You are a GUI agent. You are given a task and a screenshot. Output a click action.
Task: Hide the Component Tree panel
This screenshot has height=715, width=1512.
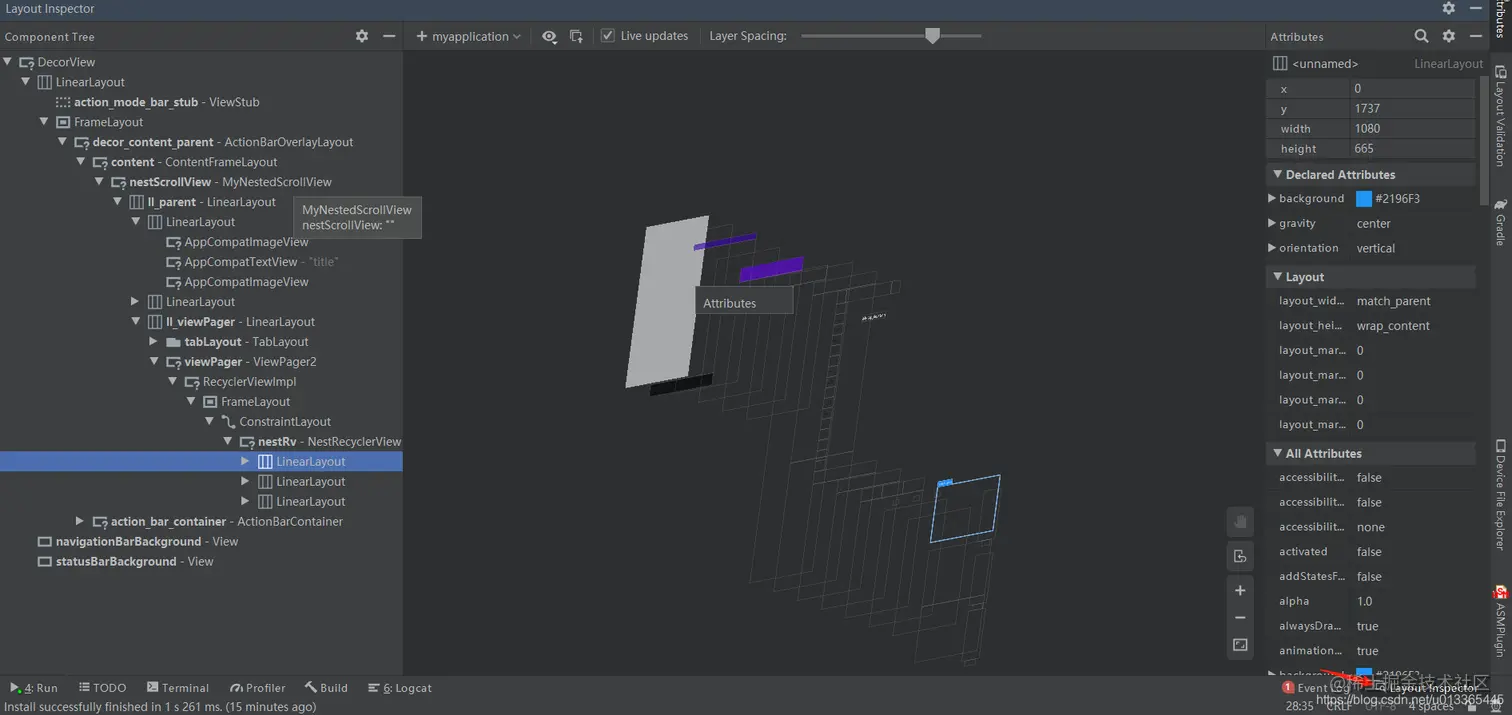389,36
